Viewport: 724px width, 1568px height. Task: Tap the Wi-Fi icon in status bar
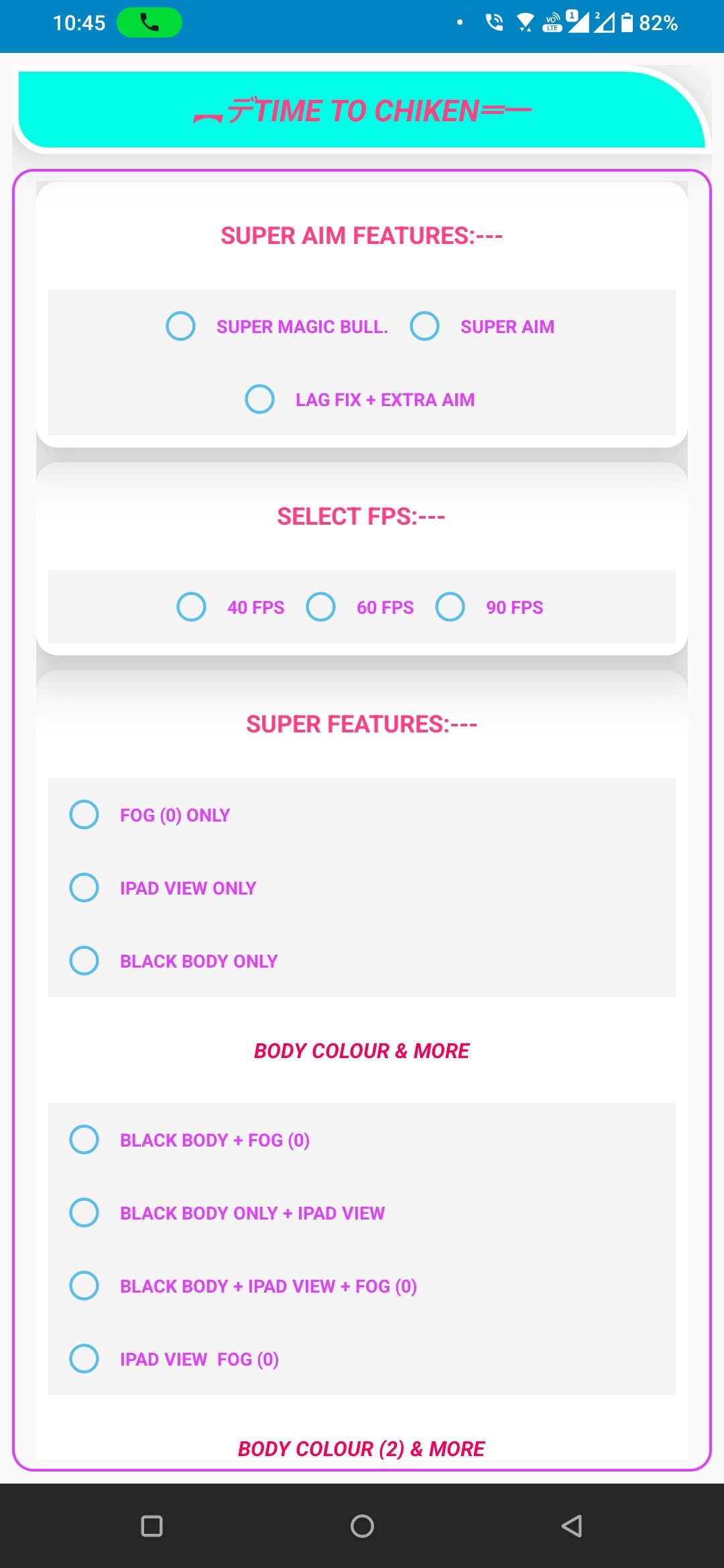[x=525, y=23]
